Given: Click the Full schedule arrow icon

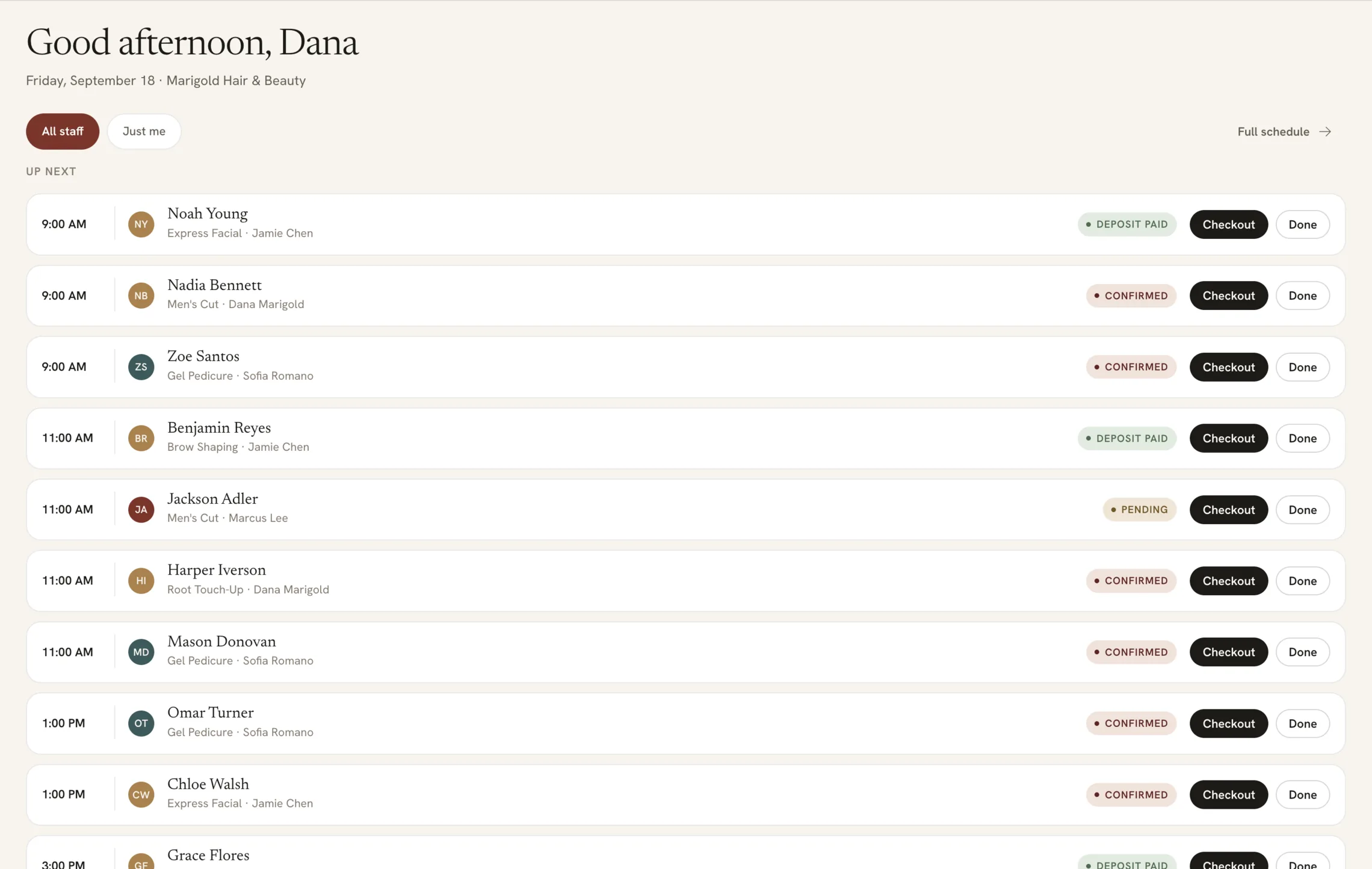Looking at the screenshot, I should click(1325, 132).
